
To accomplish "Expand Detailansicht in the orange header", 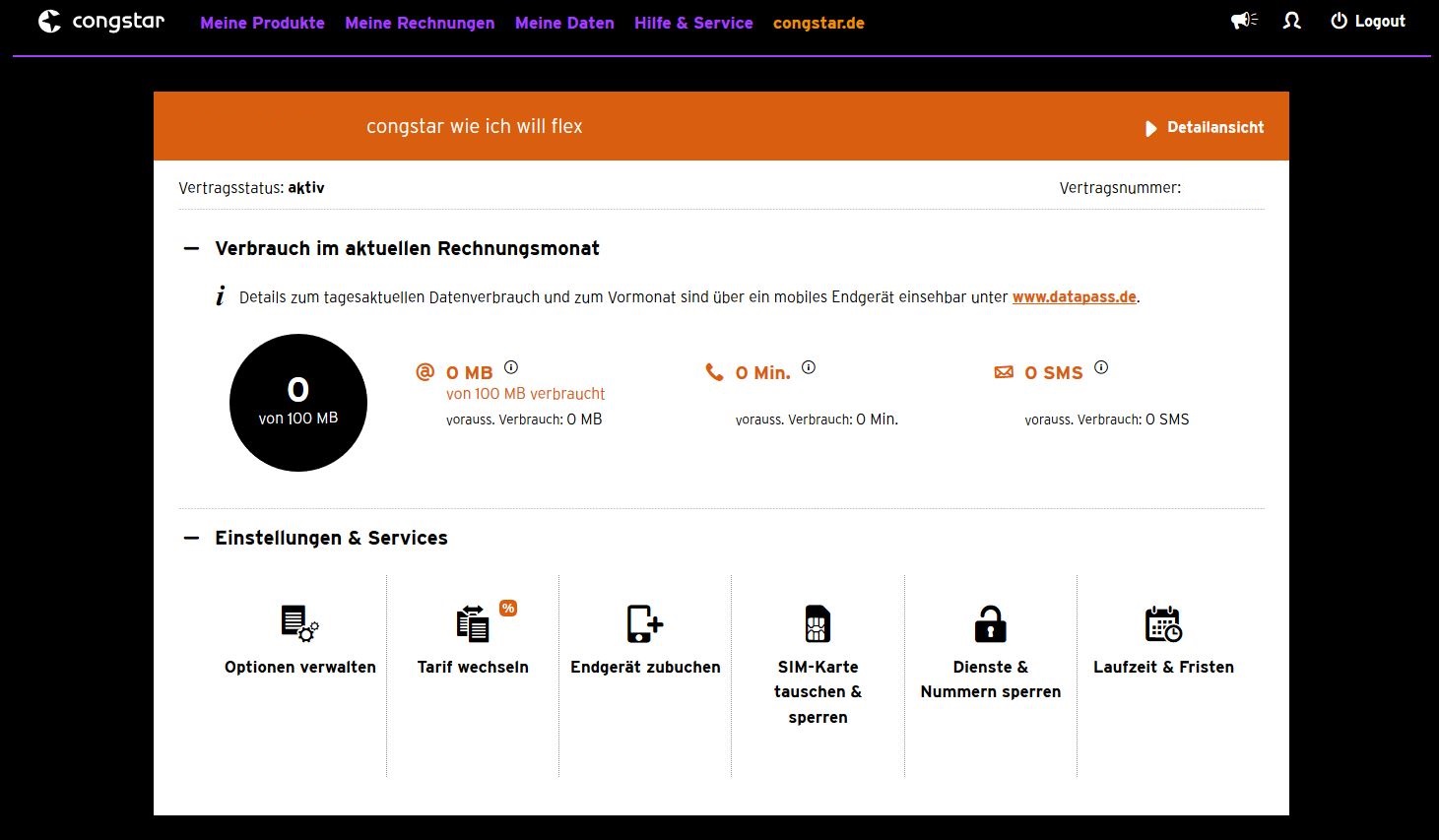I will point(1205,128).
